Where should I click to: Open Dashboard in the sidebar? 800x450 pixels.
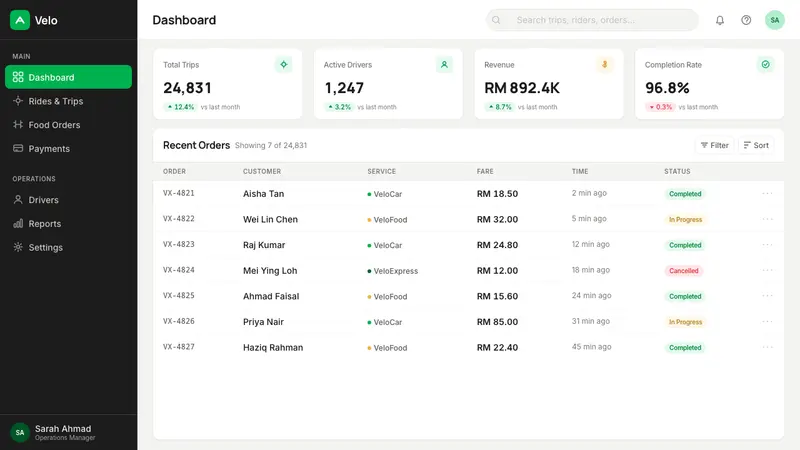click(68, 77)
